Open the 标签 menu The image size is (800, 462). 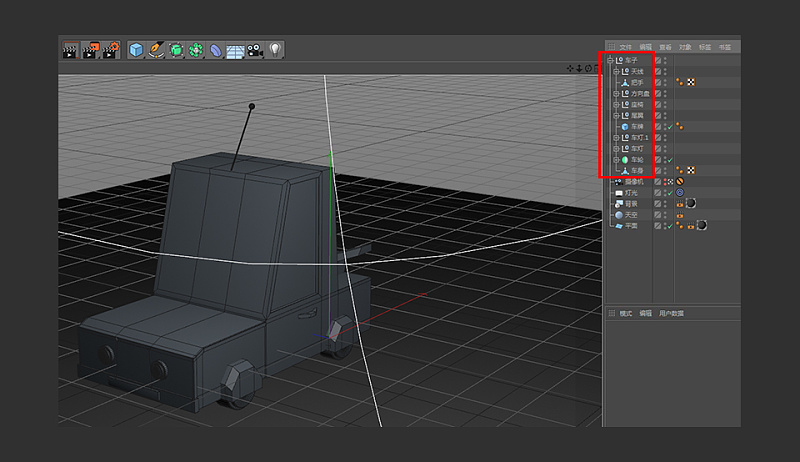705,47
